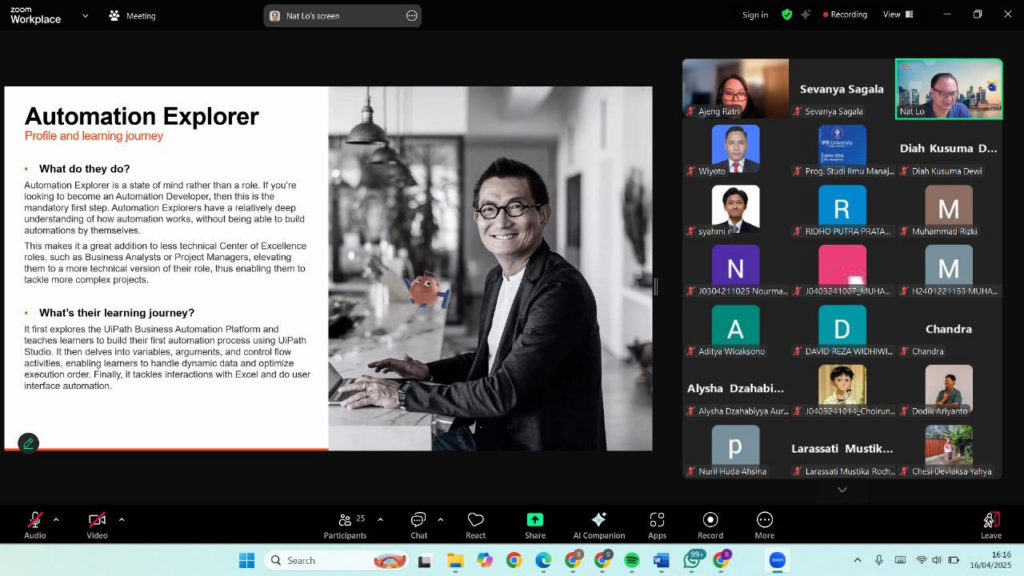Select Larassati Mustika participant tile
Viewport: 1024px width, 576px height.
[x=842, y=449]
